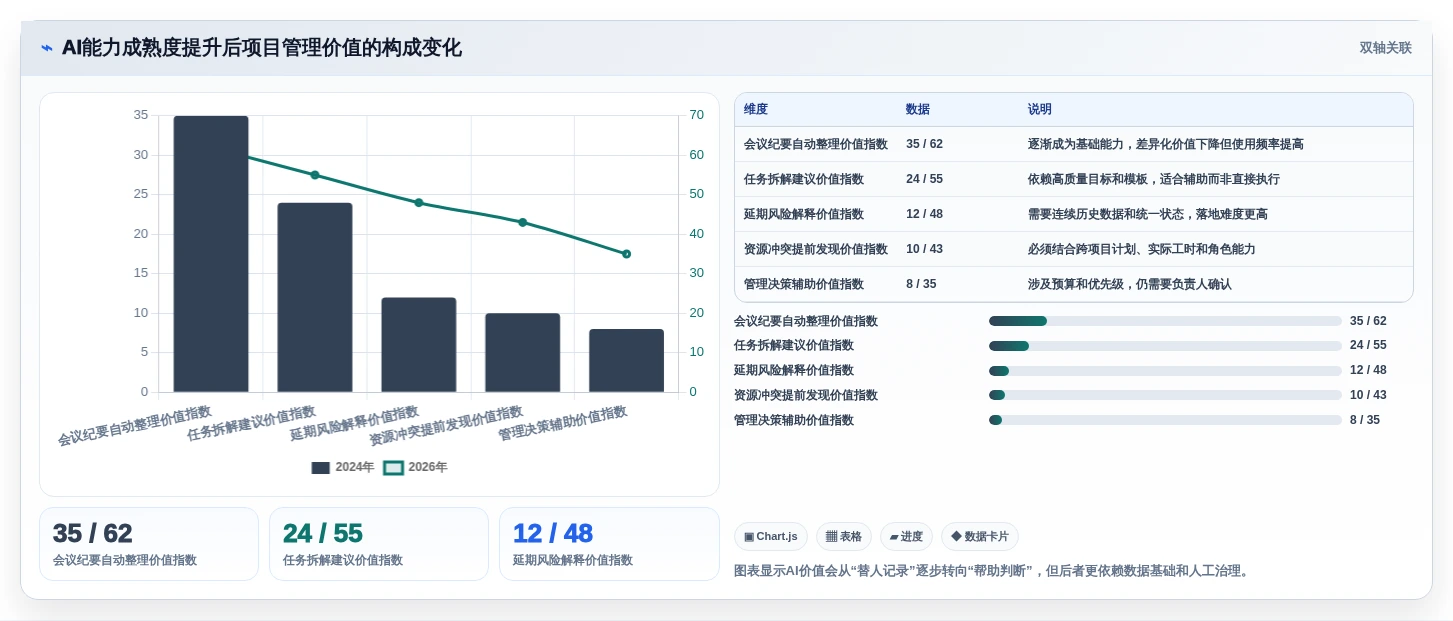Click the 2026 line point at value 43
The width and height of the screenshot is (1453, 621).
tap(523, 222)
